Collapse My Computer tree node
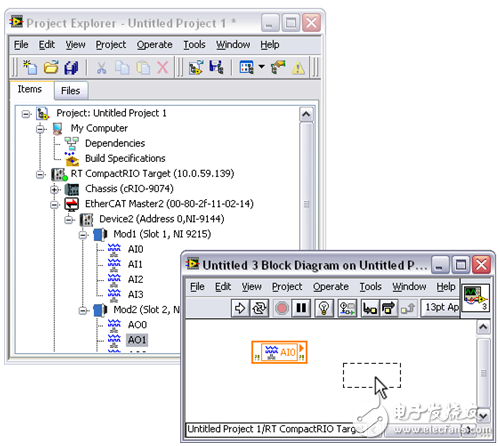This screenshot has height=446, width=500. coord(40,129)
